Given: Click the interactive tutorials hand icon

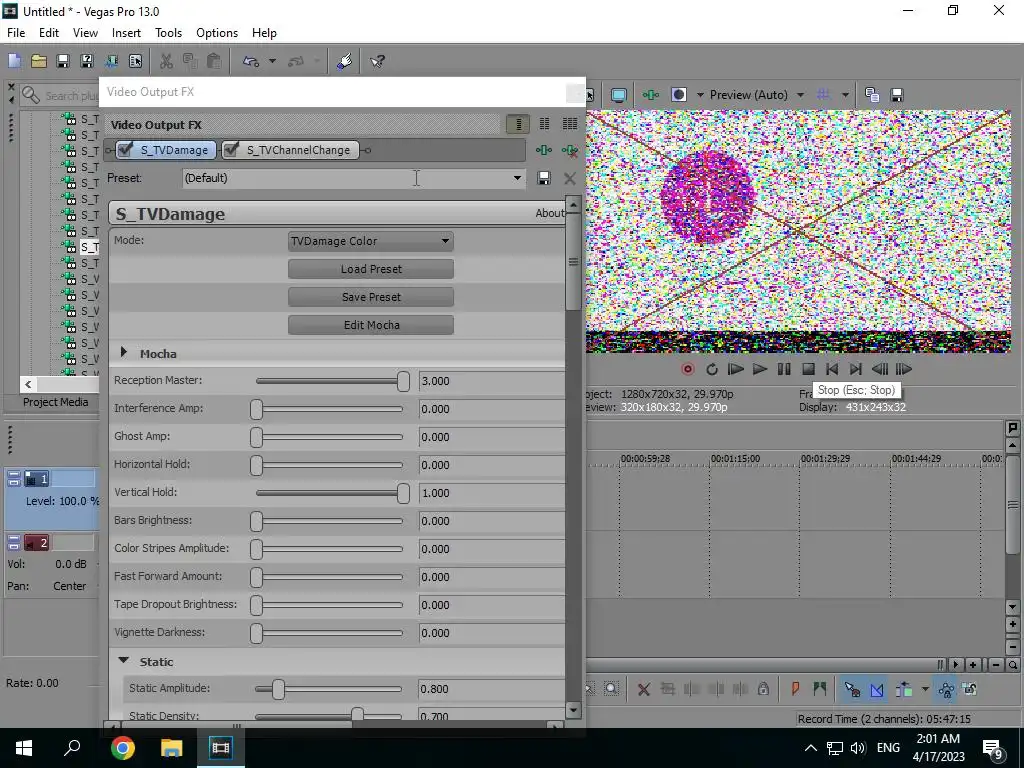Looking at the screenshot, I should click(344, 61).
